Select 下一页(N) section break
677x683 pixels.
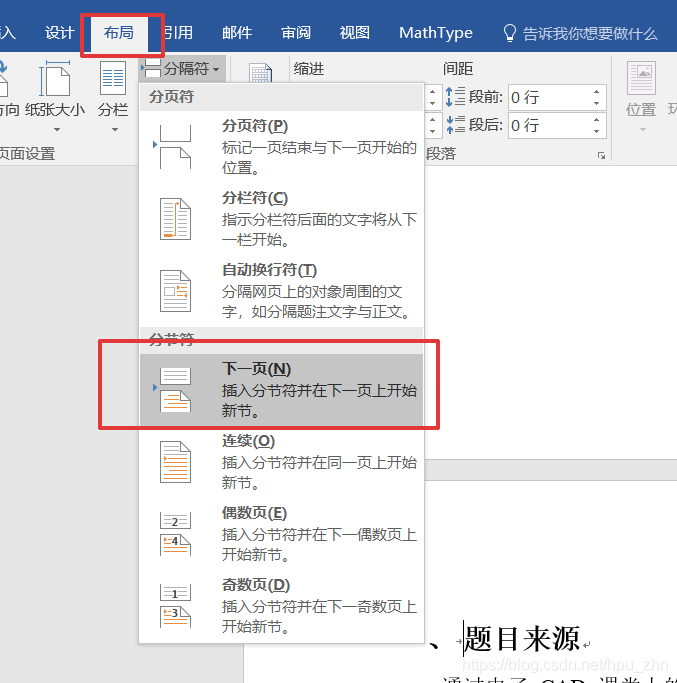tap(281, 390)
